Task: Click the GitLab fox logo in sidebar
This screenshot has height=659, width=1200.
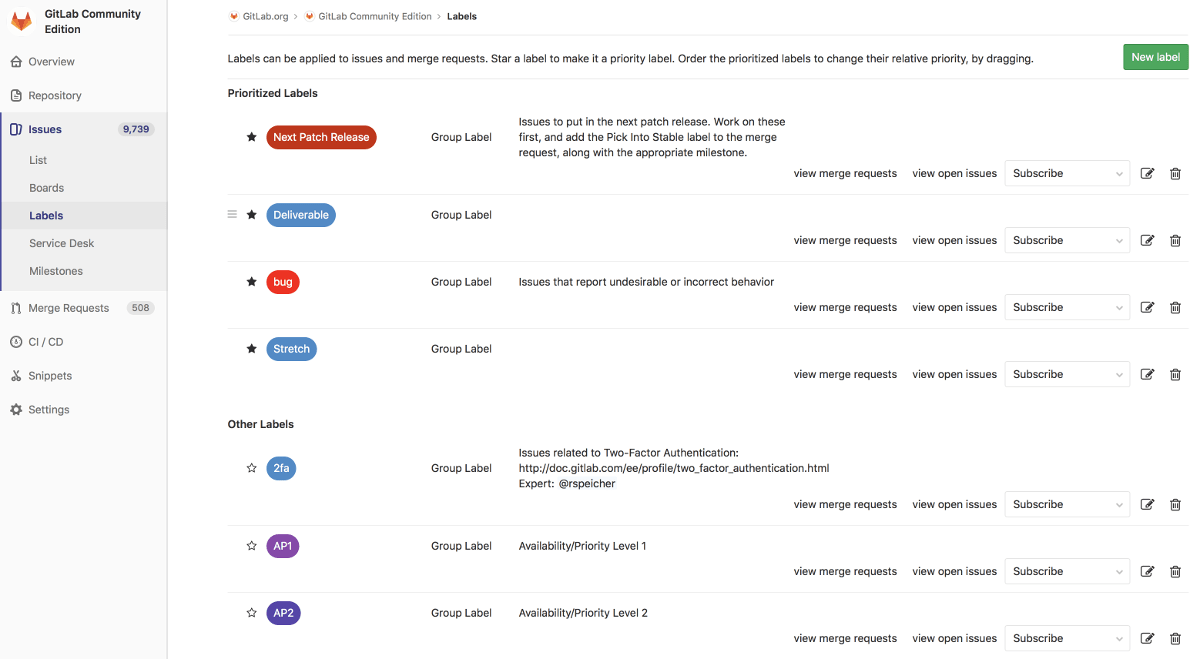Action: tap(21, 21)
